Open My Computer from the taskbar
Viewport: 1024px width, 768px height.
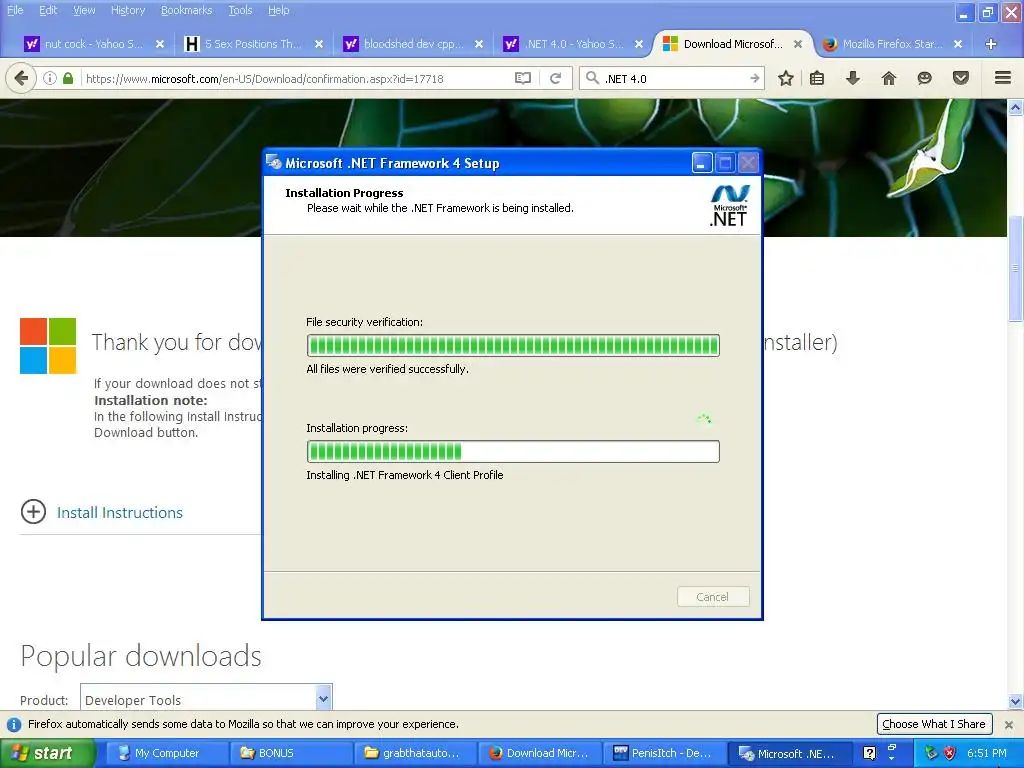[166, 753]
